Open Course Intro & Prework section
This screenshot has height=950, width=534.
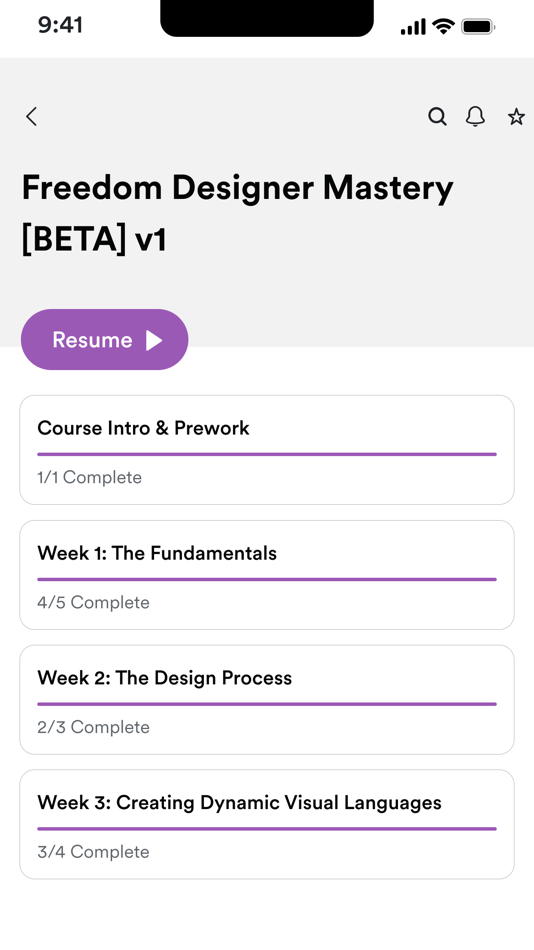click(x=267, y=450)
